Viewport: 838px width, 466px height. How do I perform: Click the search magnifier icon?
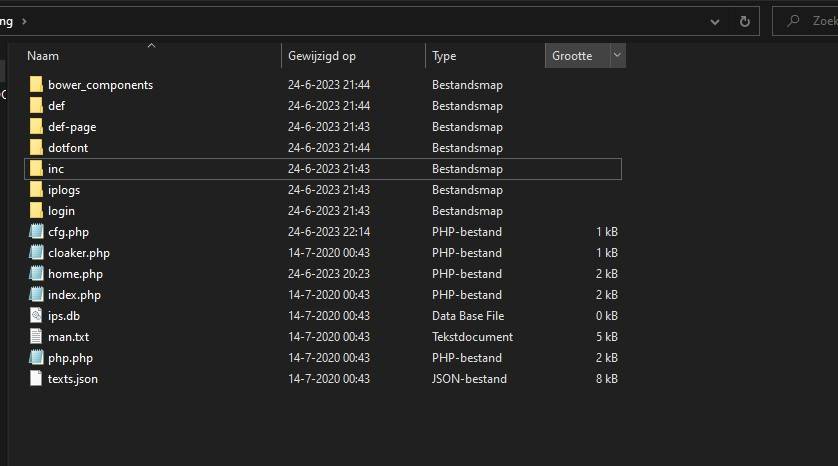tap(794, 21)
